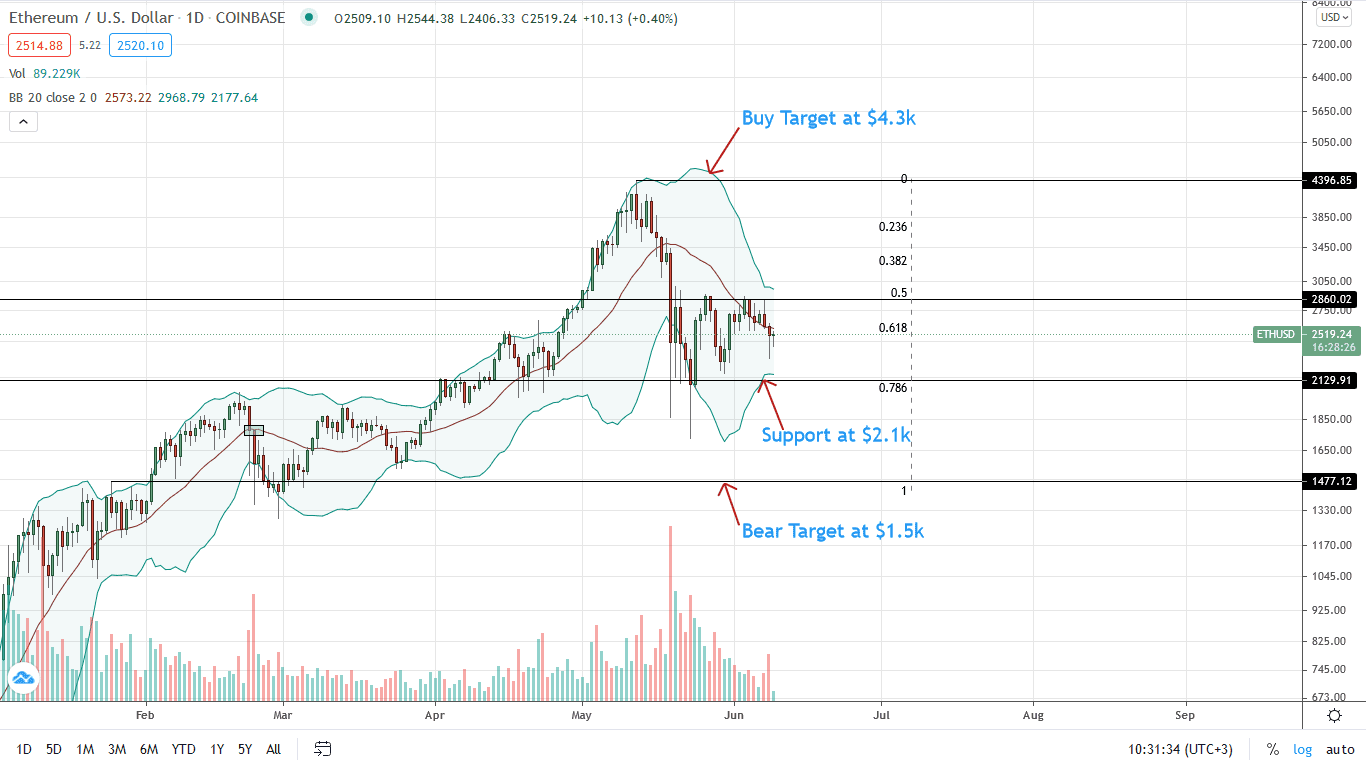
Task: Select the 1D time range
Action: (x=24, y=749)
